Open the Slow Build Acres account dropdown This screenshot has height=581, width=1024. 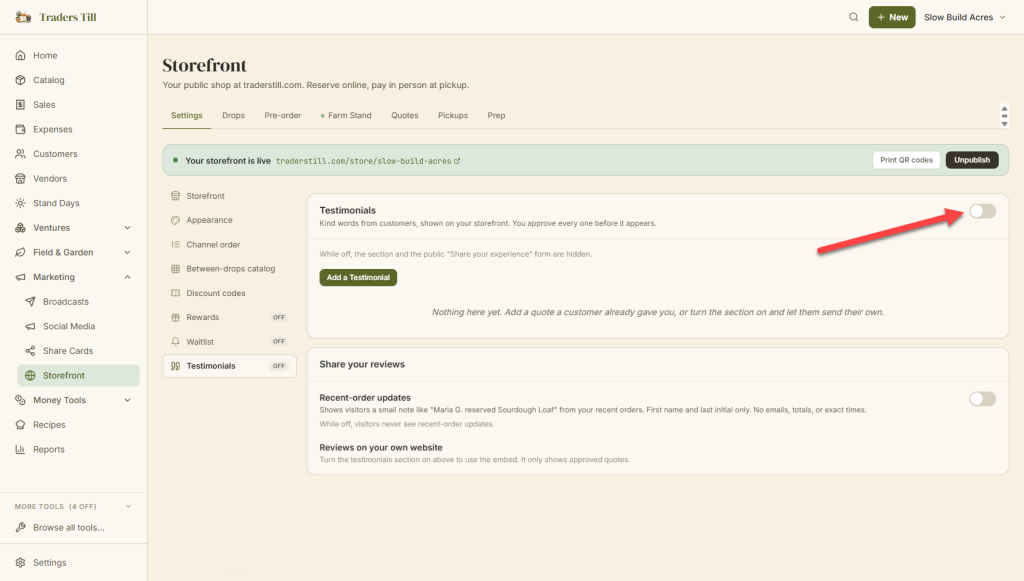965,17
